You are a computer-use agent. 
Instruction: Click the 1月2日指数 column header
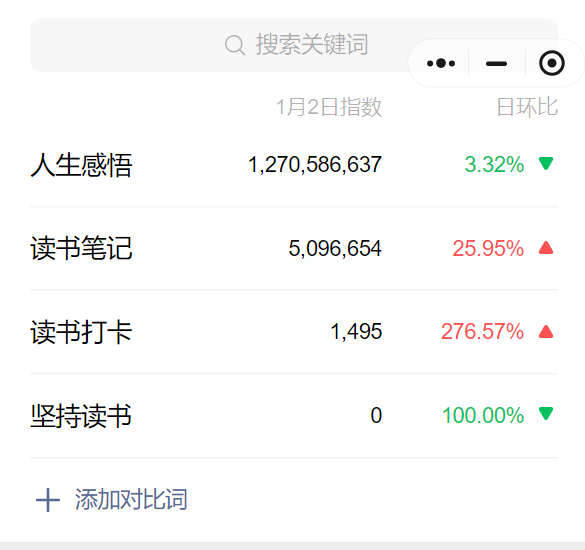coord(329,107)
